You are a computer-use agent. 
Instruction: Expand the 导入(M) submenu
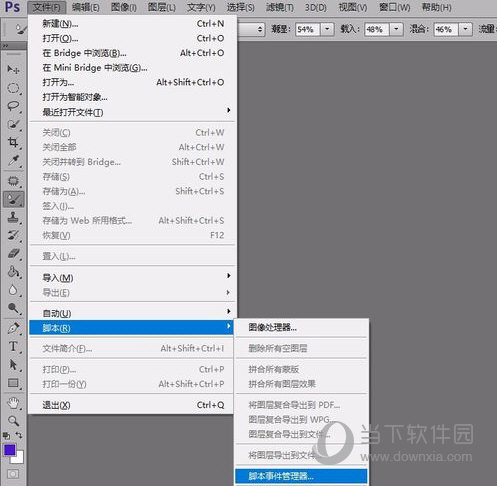tap(133, 277)
